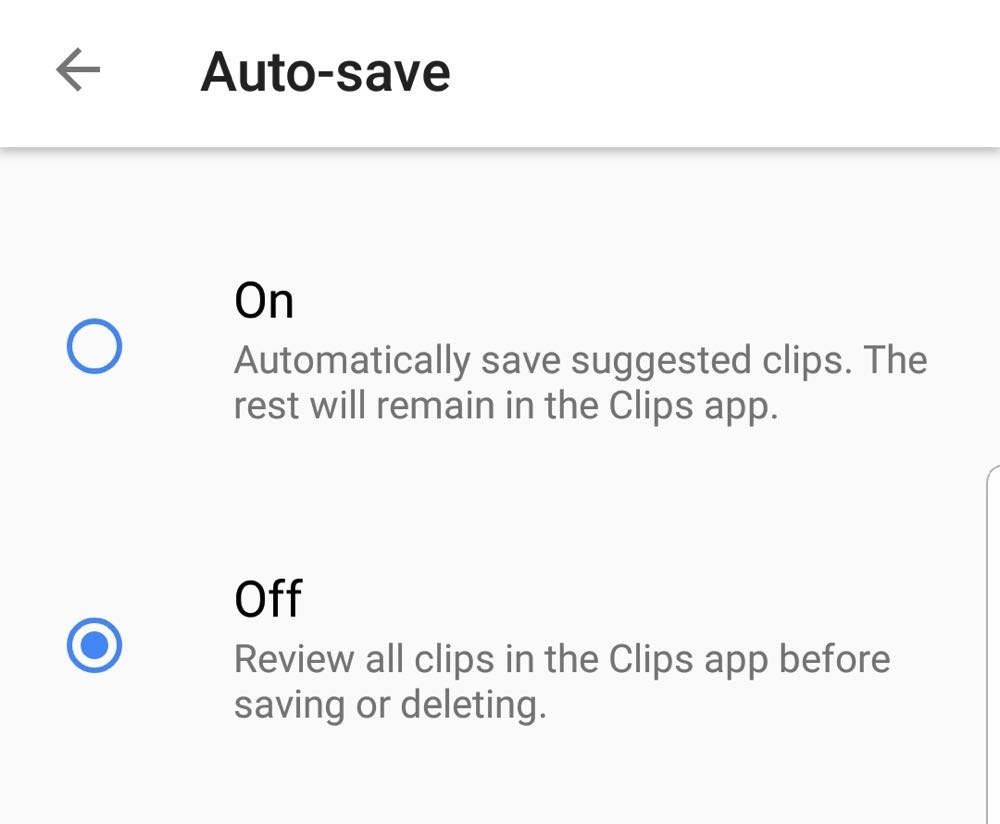1000x824 pixels.
Task: Enable auto-save with the empty radio circle
Action: (94, 347)
